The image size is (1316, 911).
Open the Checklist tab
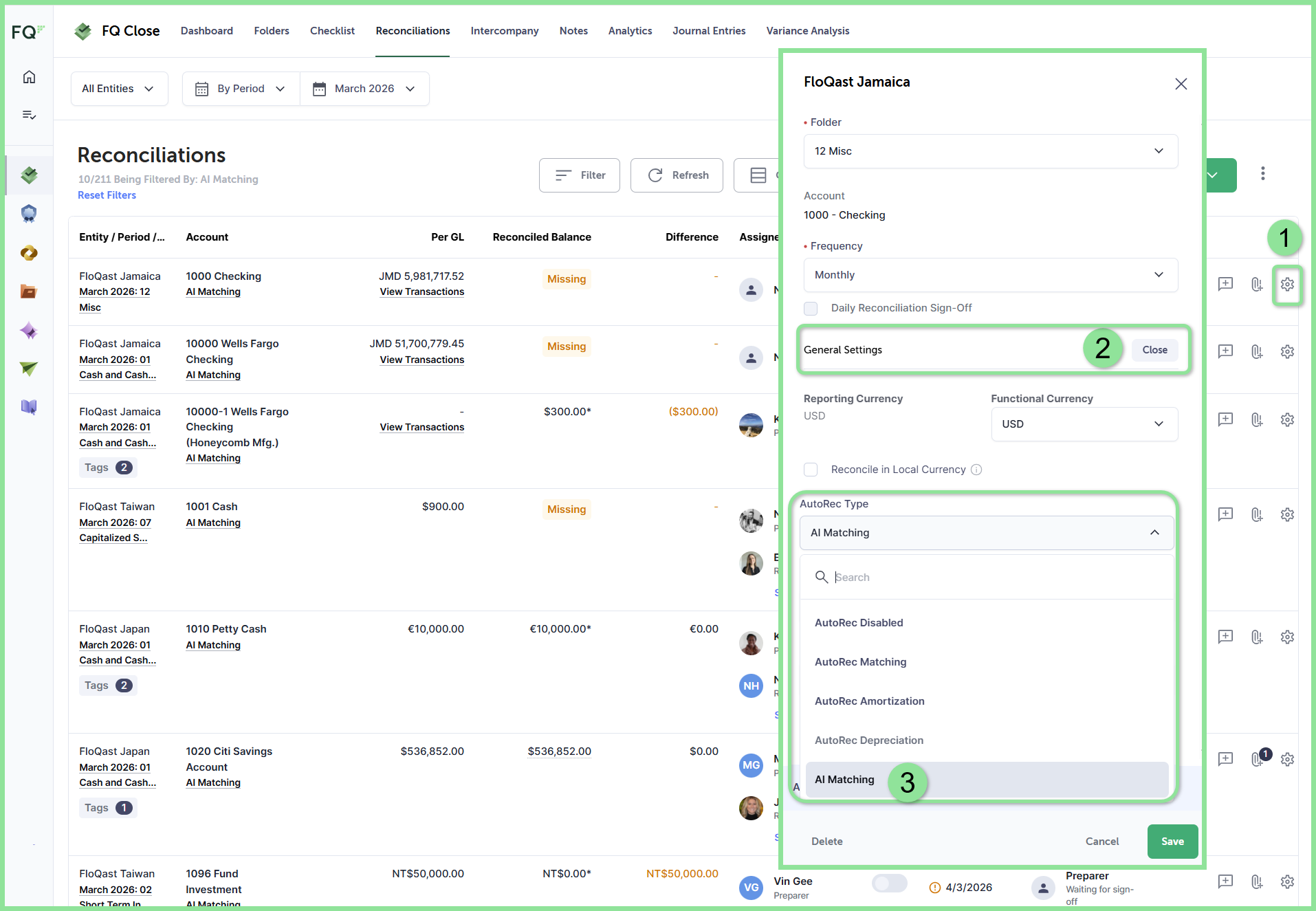(332, 31)
